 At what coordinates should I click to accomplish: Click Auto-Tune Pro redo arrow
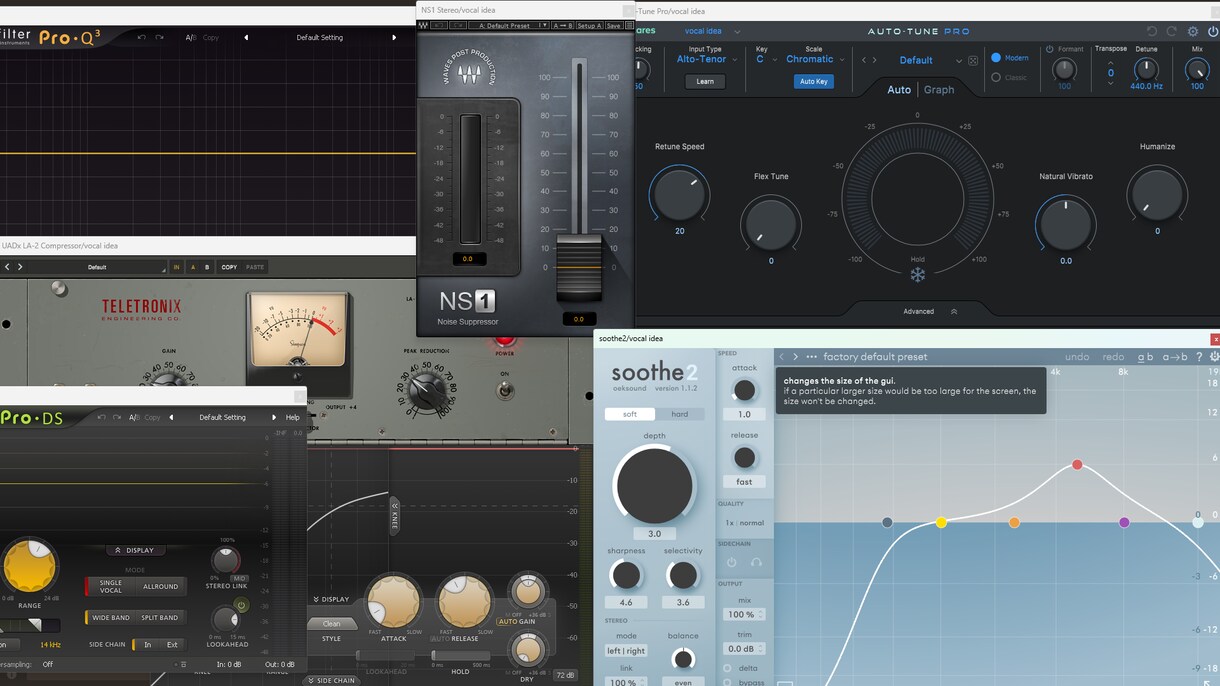point(1172,32)
